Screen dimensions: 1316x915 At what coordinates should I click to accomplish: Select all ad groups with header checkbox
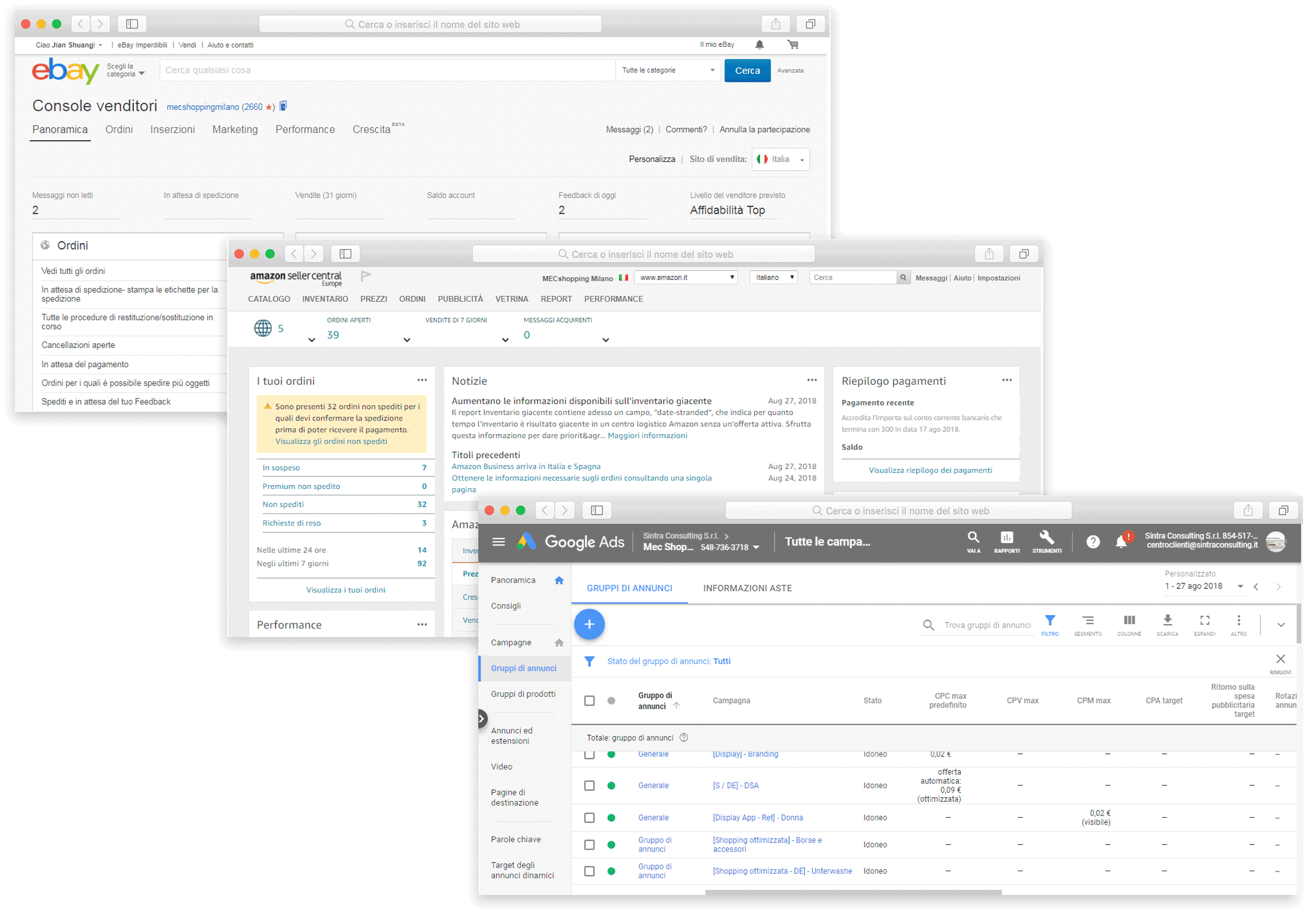(x=589, y=701)
